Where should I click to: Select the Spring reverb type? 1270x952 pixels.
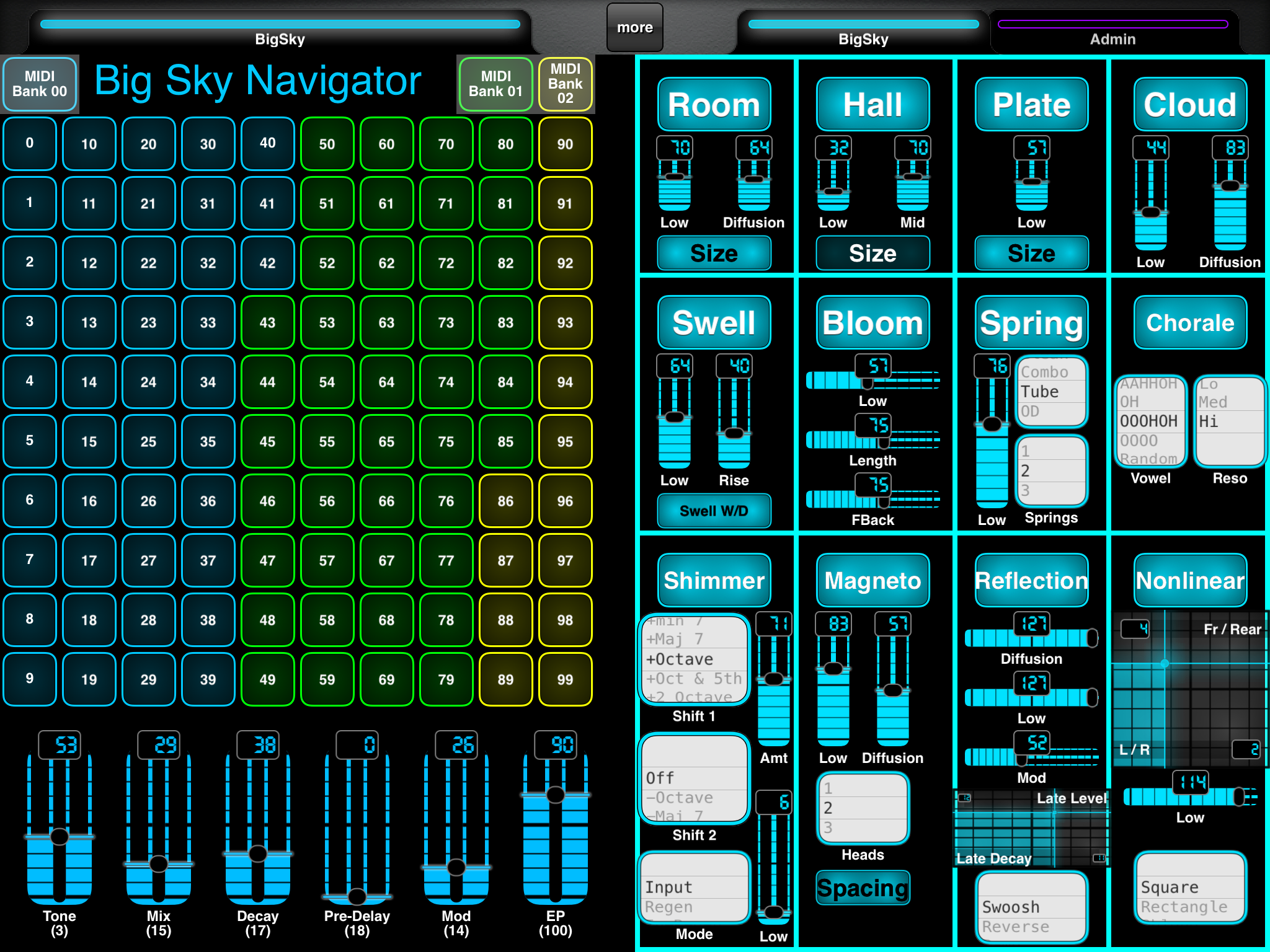point(1031,322)
